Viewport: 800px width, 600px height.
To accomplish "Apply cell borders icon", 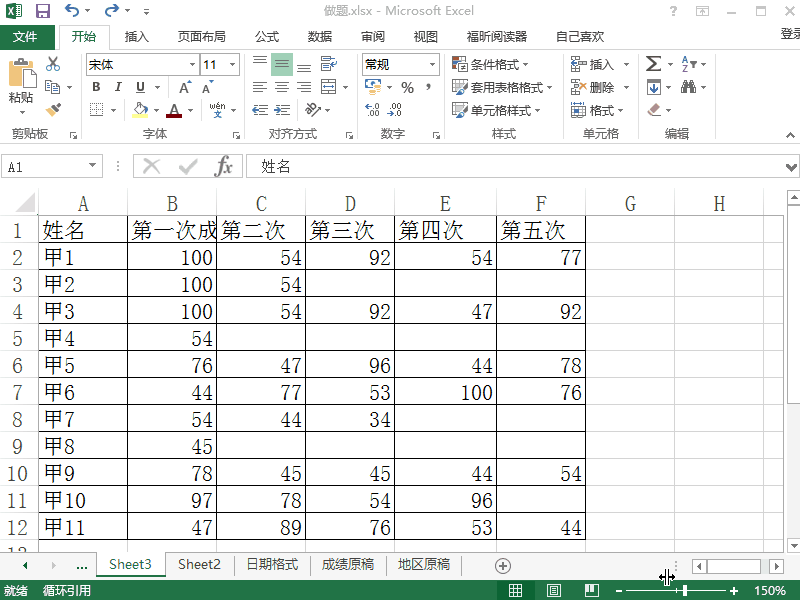I will point(96,110).
